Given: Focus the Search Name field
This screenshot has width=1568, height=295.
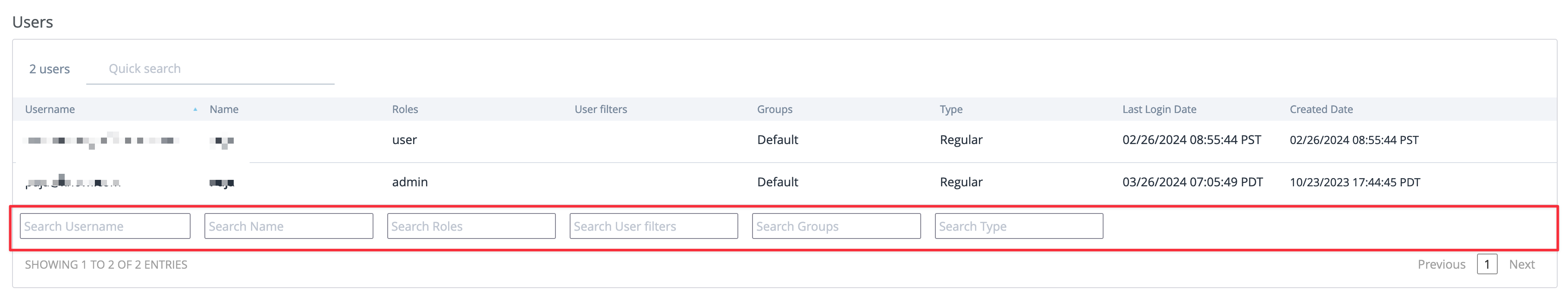Looking at the screenshot, I should (289, 226).
